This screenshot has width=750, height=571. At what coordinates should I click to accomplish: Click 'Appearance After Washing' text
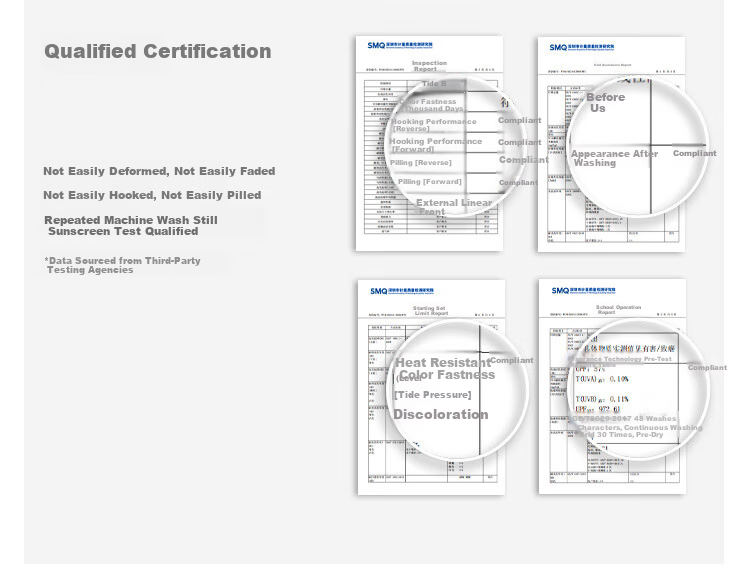[615, 158]
